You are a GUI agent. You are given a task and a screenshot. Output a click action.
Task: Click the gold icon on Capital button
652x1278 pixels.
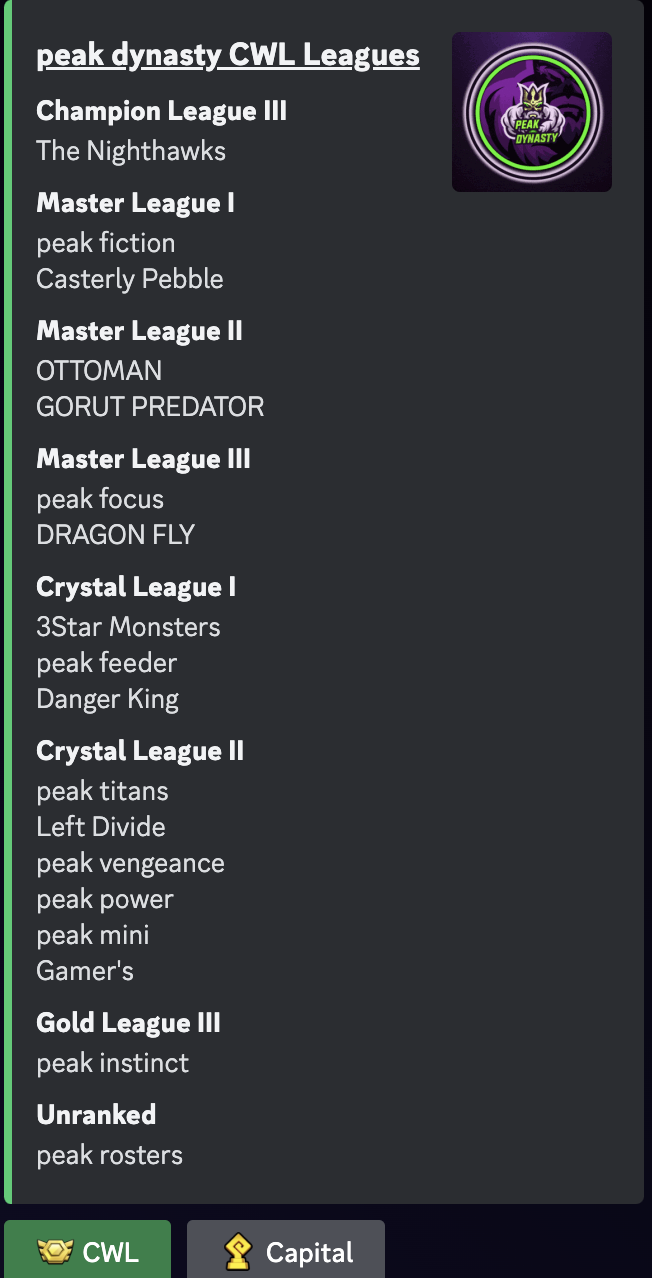coord(238,1252)
